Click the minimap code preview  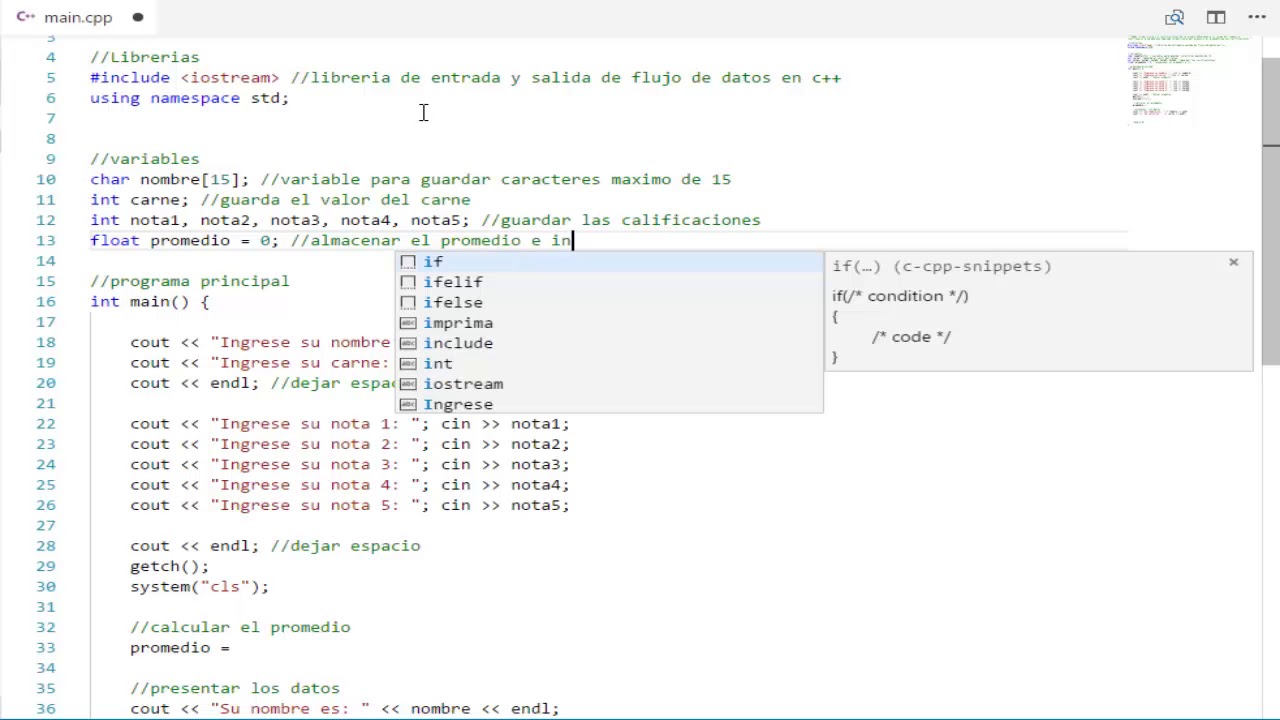click(1188, 80)
